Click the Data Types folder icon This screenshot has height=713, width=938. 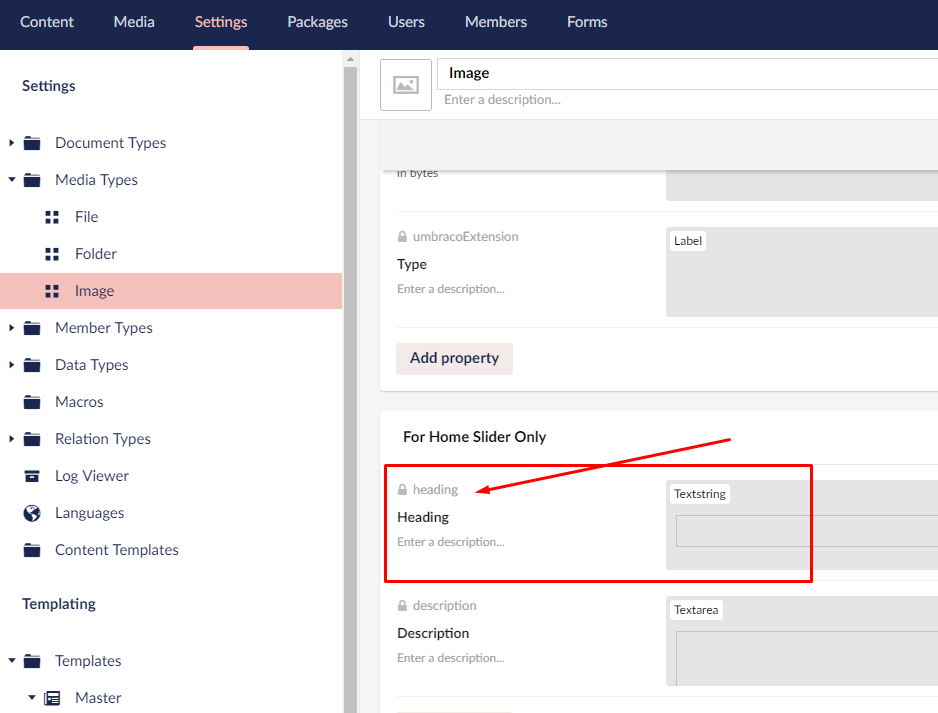pos(32,365)
